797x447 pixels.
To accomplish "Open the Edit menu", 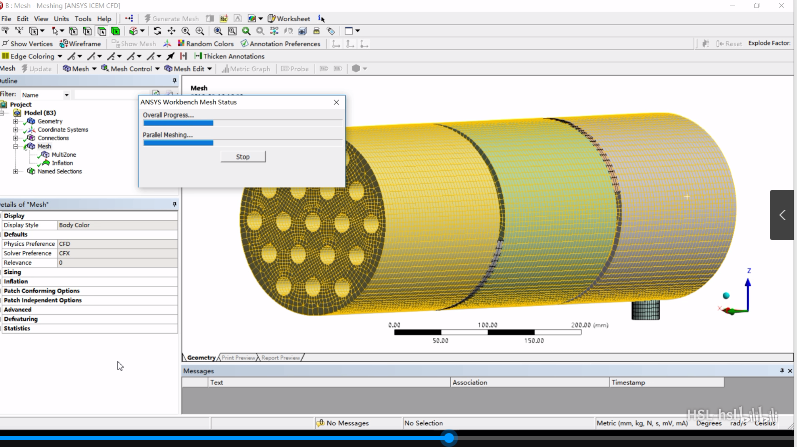I will (x=22, y=18).
